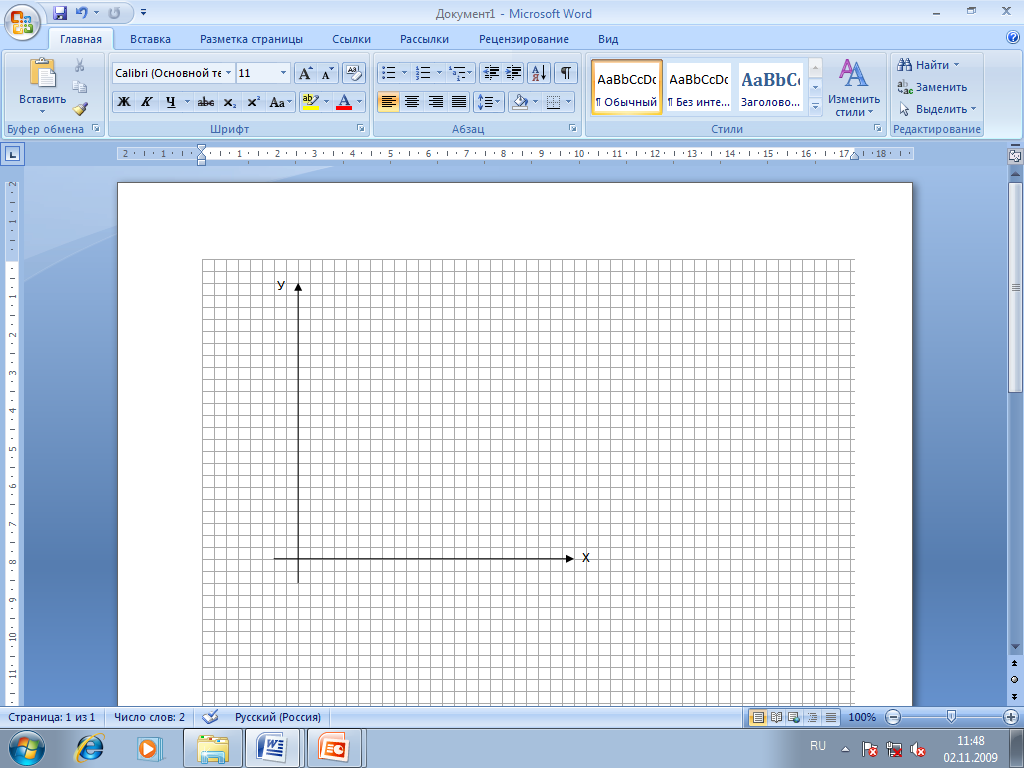Viewport: 1024px width, 768px height.
Task: Open the Вставка tab
Action: [x=150, y=39]
